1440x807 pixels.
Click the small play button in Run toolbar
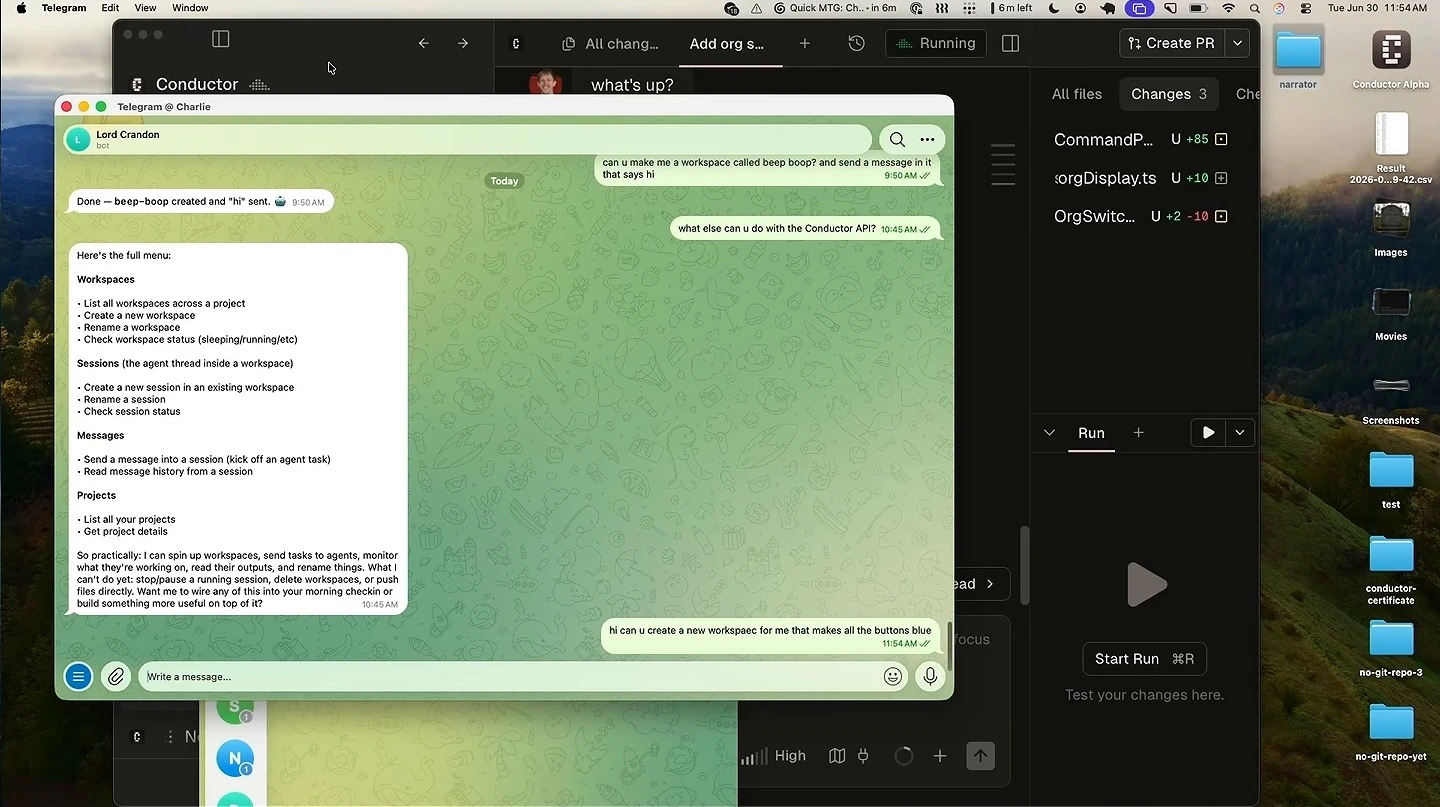point(1208,433)
